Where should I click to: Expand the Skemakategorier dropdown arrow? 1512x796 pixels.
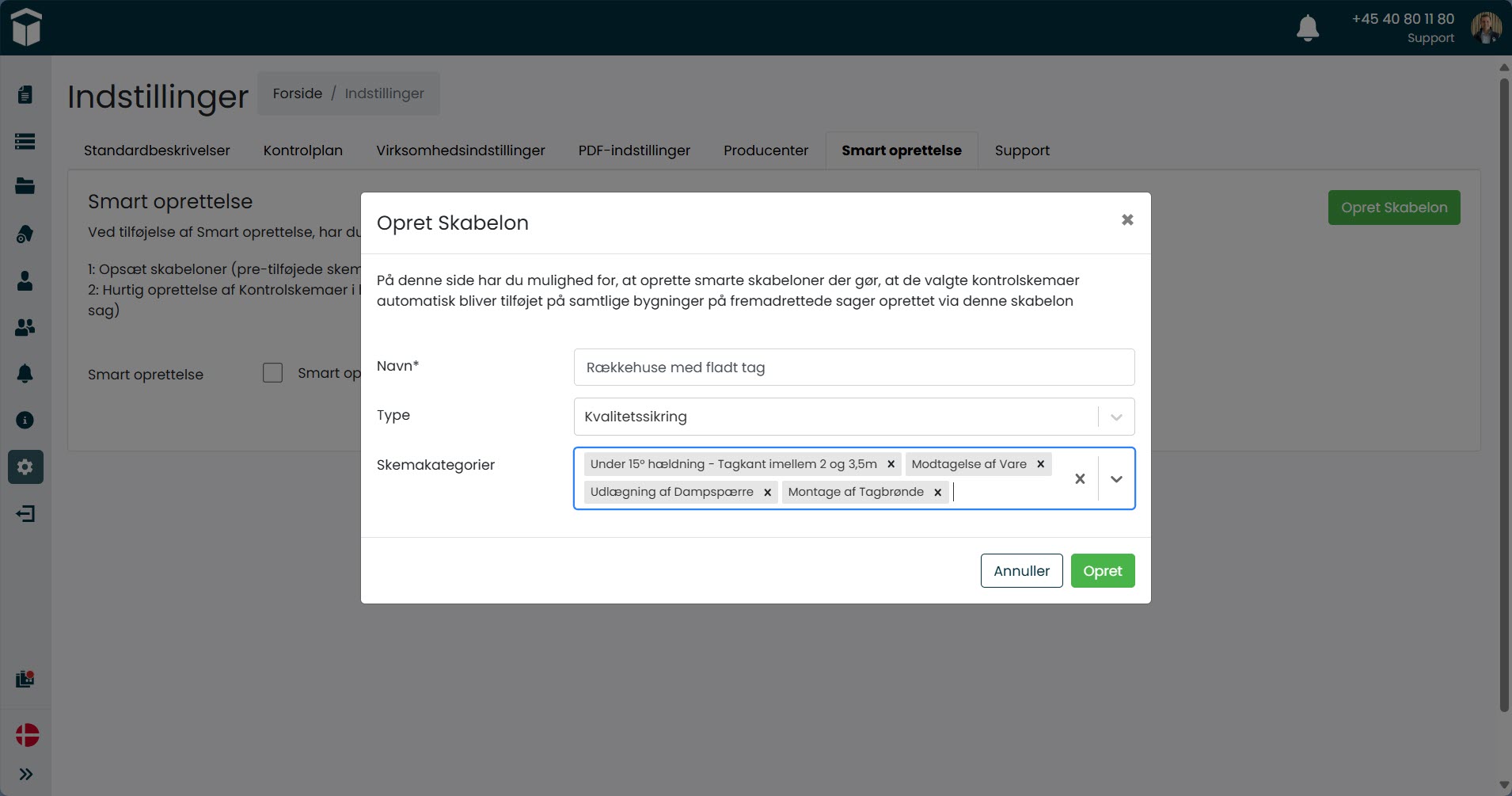[1116, 478]
